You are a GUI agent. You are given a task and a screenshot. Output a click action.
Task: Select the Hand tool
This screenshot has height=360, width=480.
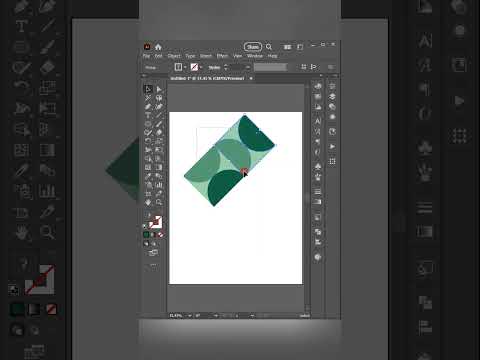148,202
